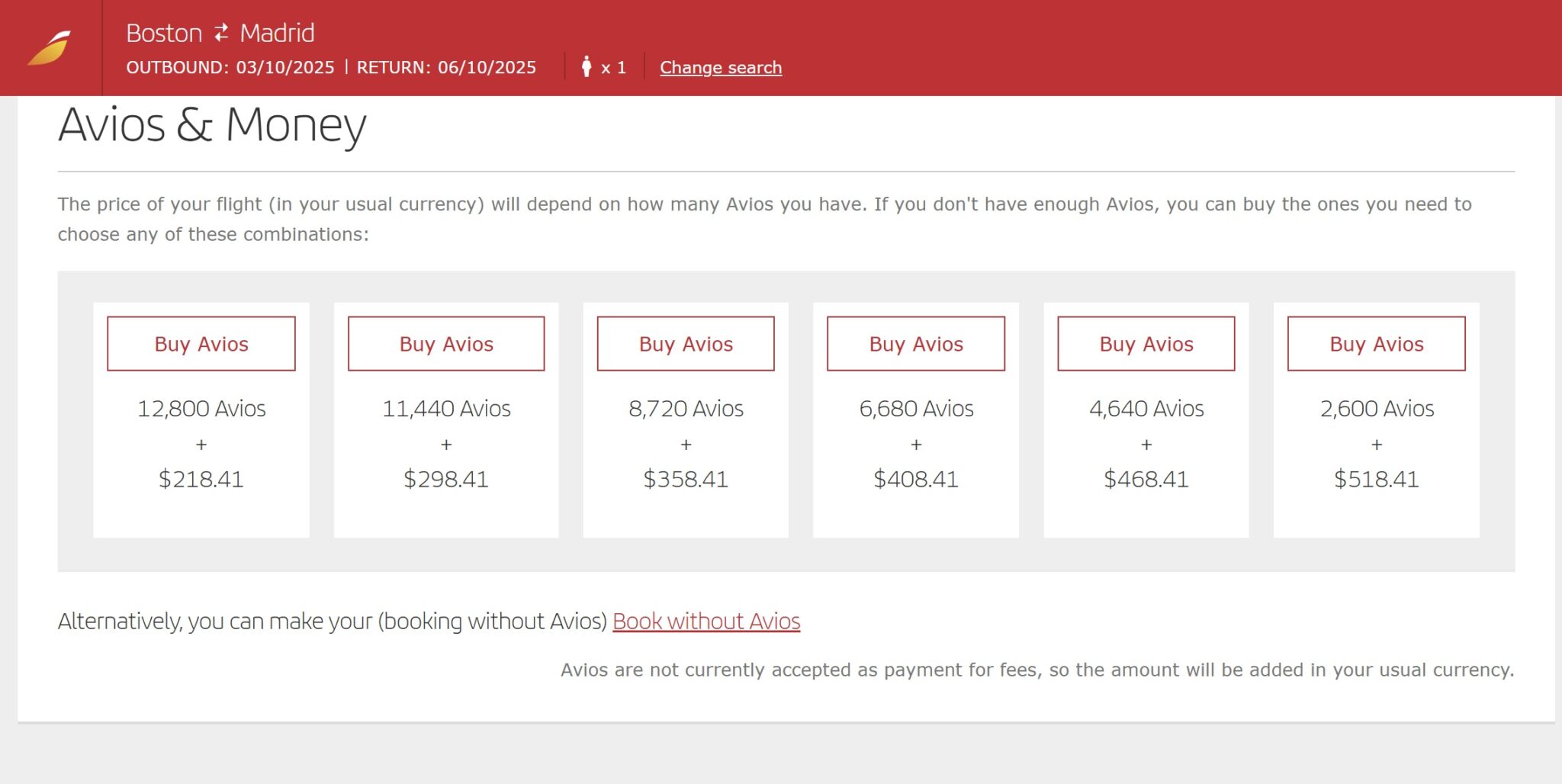Click Buy Avios for 11,440 Avios option
The width and height of the screenshot is (1562, 784).
[446, 344]
